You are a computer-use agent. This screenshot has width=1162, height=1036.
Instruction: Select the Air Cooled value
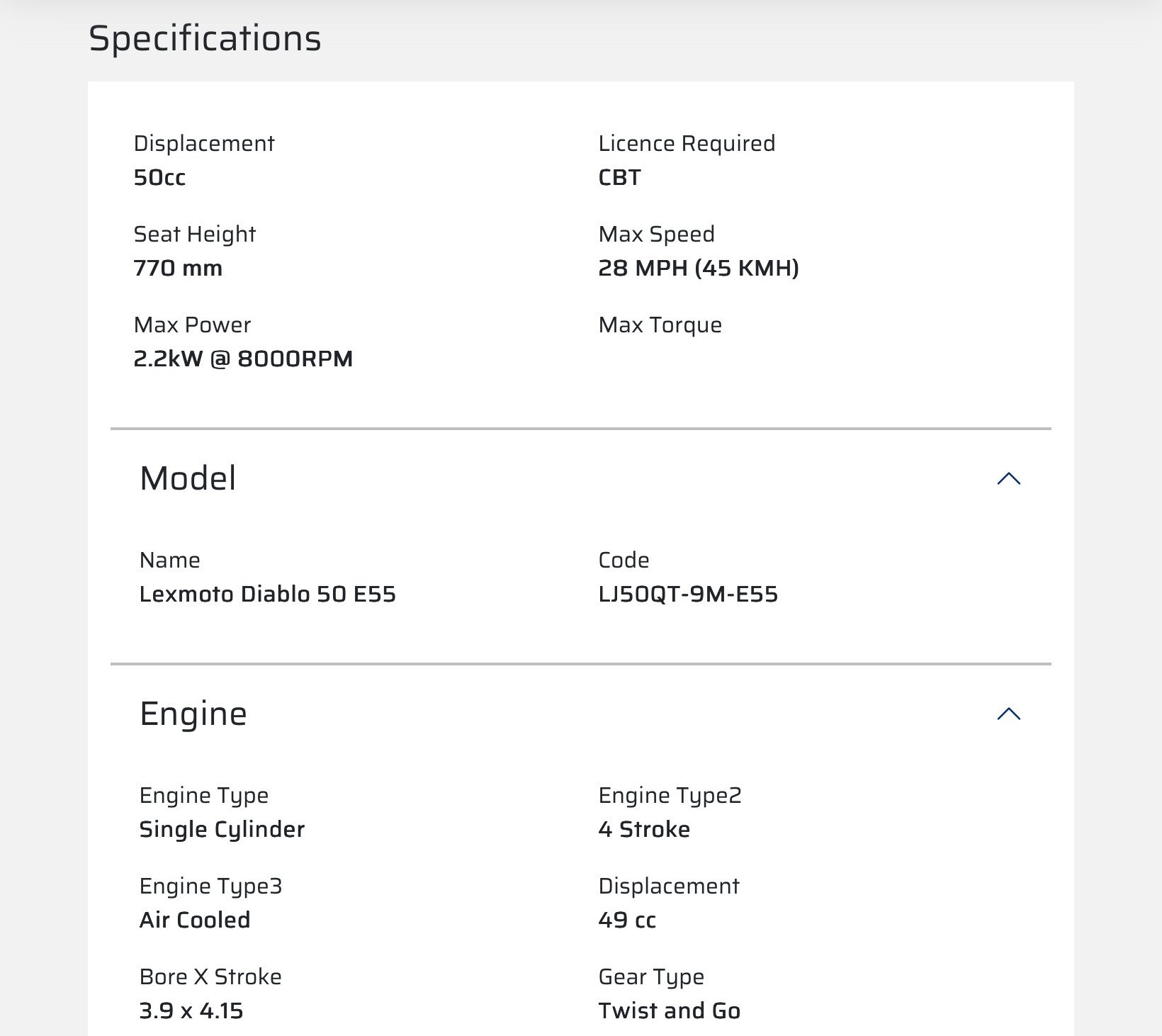click(195, 920)
